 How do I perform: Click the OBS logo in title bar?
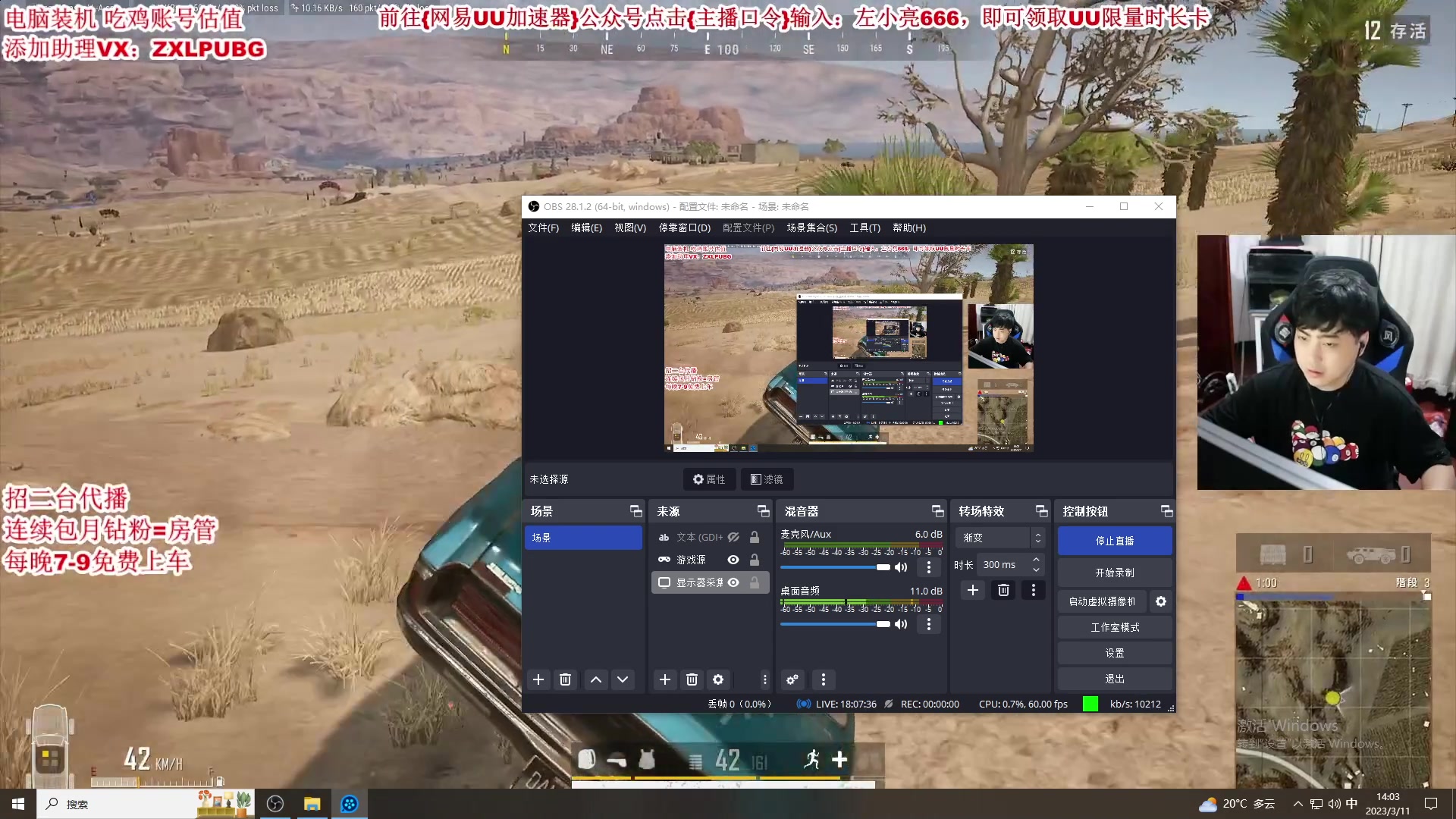point(534,206)
